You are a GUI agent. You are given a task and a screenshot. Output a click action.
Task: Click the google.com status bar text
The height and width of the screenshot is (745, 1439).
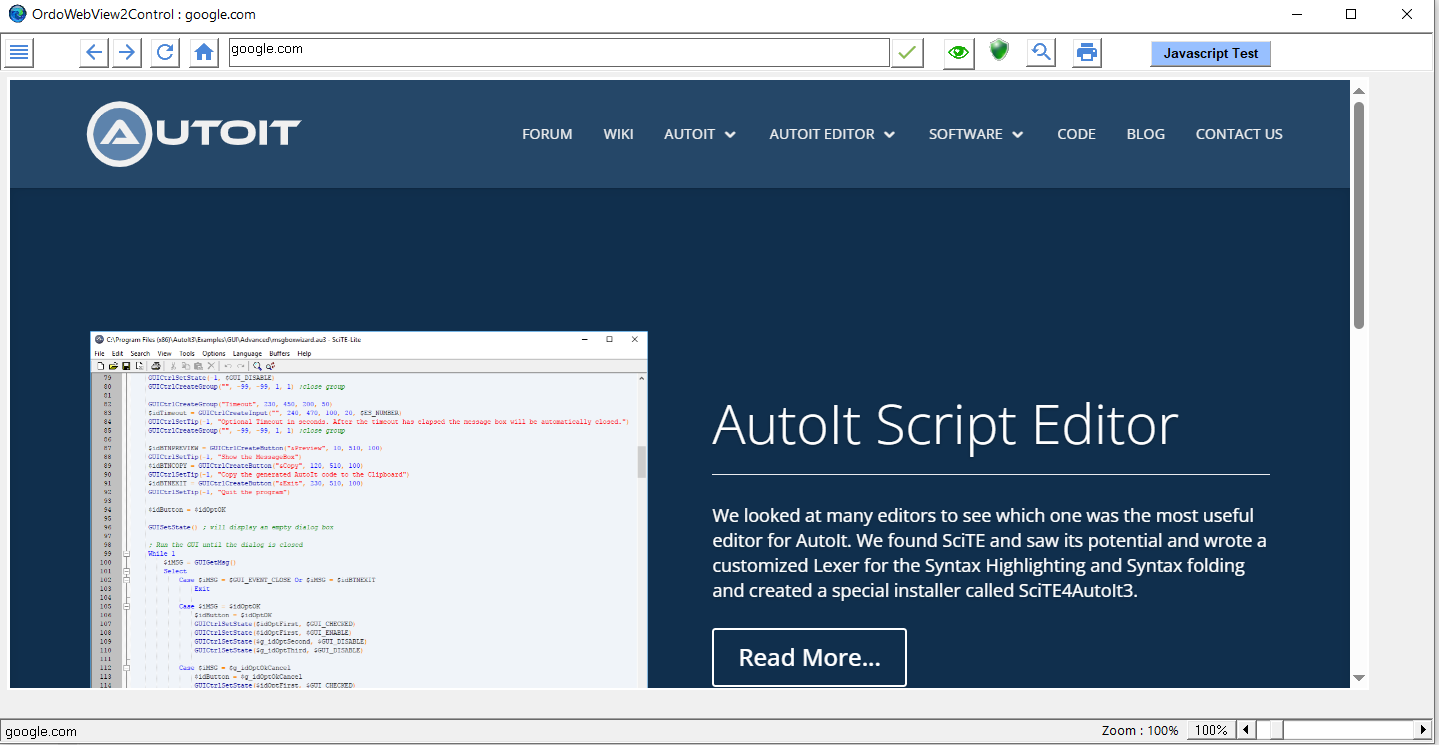coord(42,731)
